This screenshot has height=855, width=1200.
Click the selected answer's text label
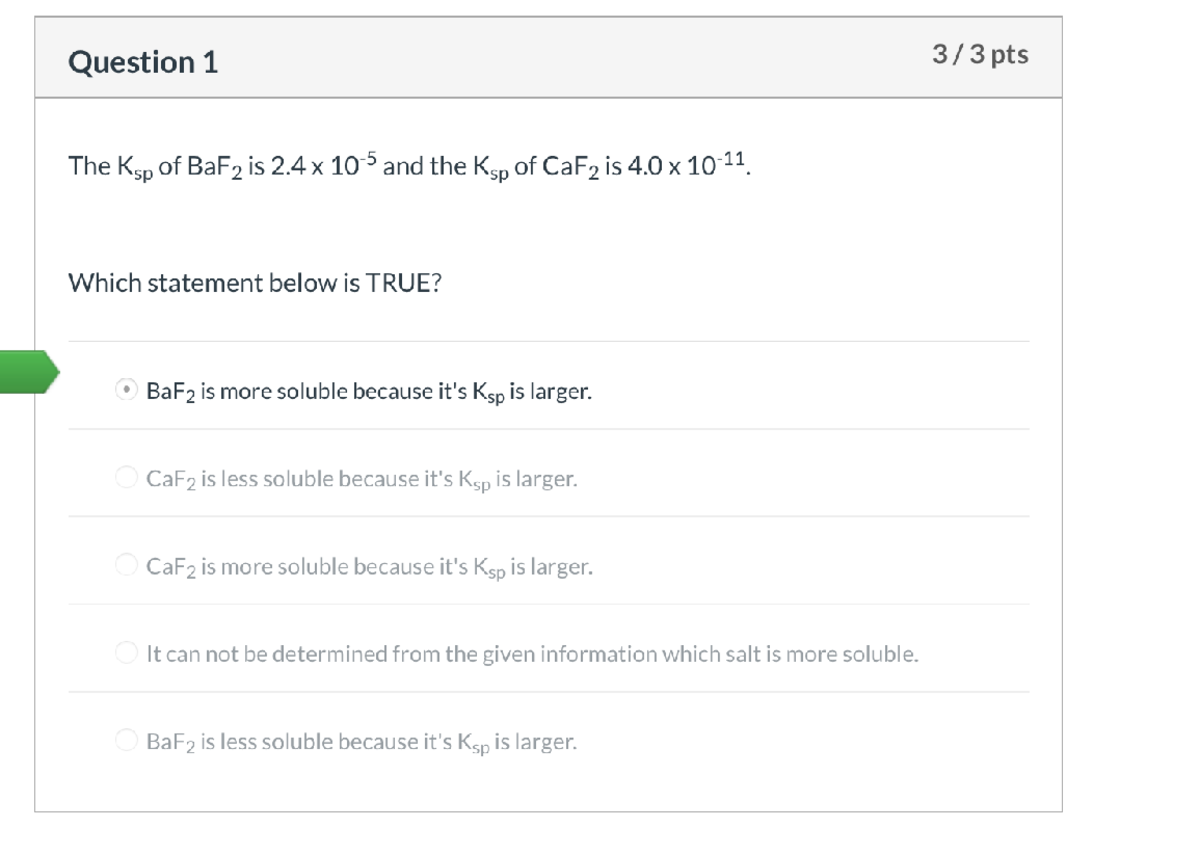click(368, 390)
